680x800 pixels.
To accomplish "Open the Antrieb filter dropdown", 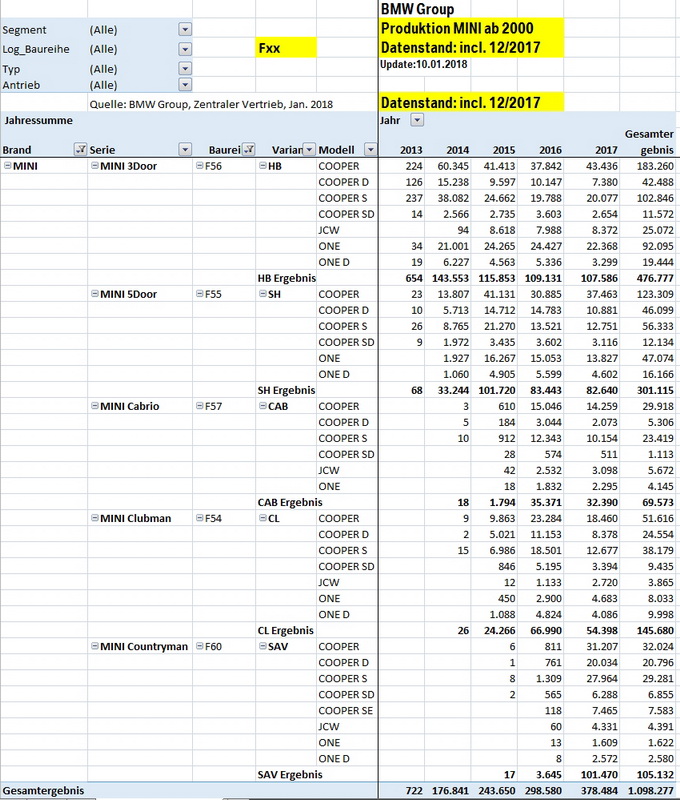I will click(185, 85).
